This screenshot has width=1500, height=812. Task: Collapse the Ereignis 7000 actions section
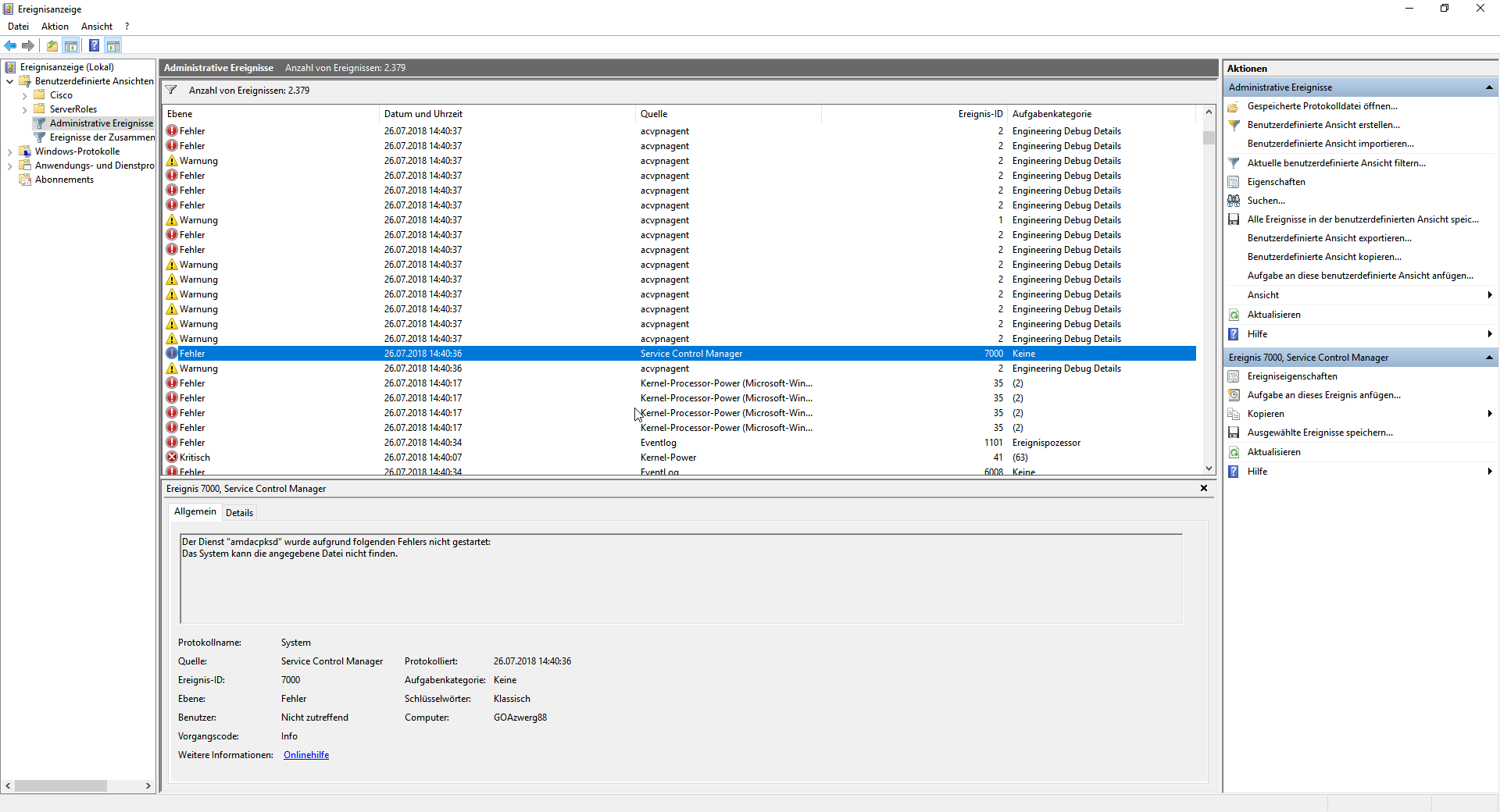[1489, 358]
